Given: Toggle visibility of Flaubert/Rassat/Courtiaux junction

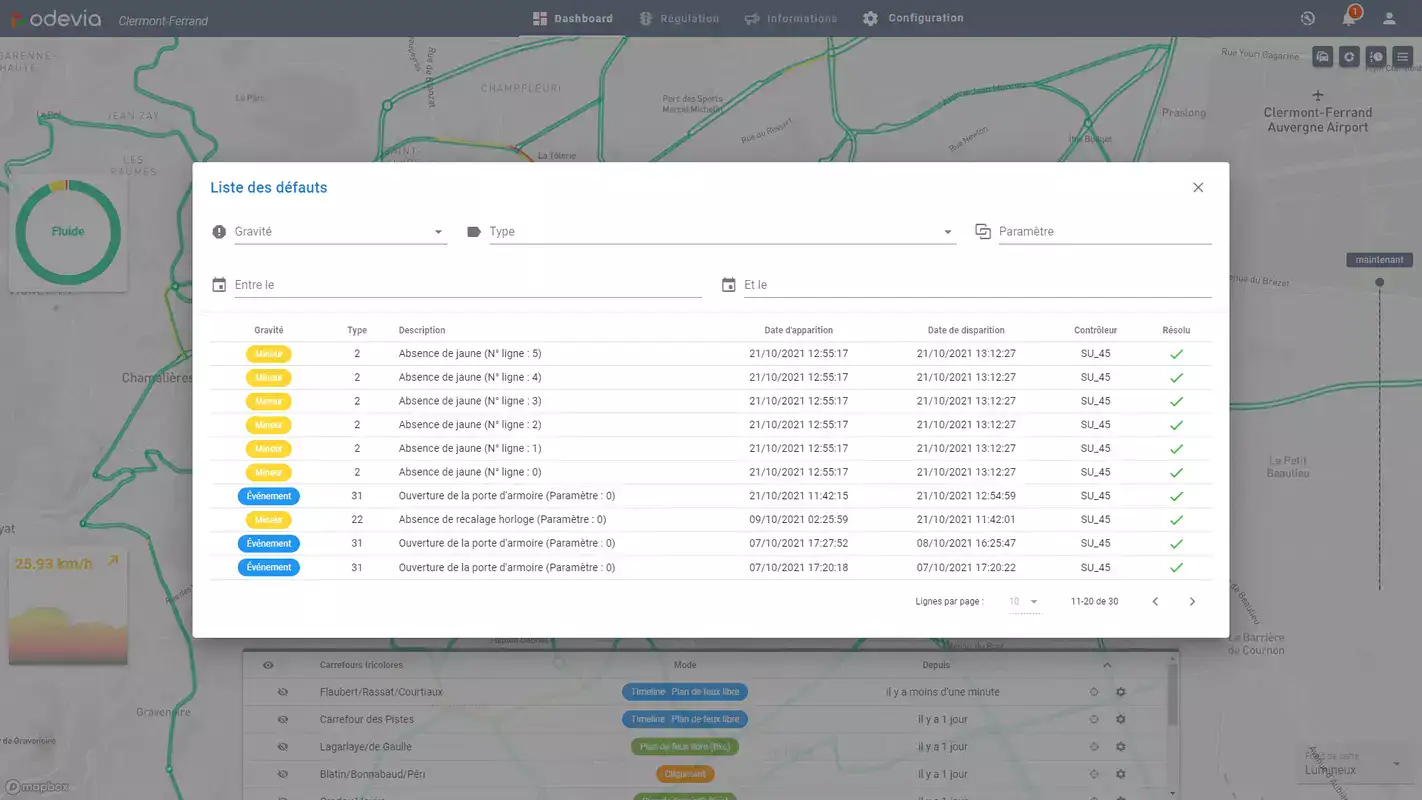Looking at the screenshot, I should click(282, 692).
